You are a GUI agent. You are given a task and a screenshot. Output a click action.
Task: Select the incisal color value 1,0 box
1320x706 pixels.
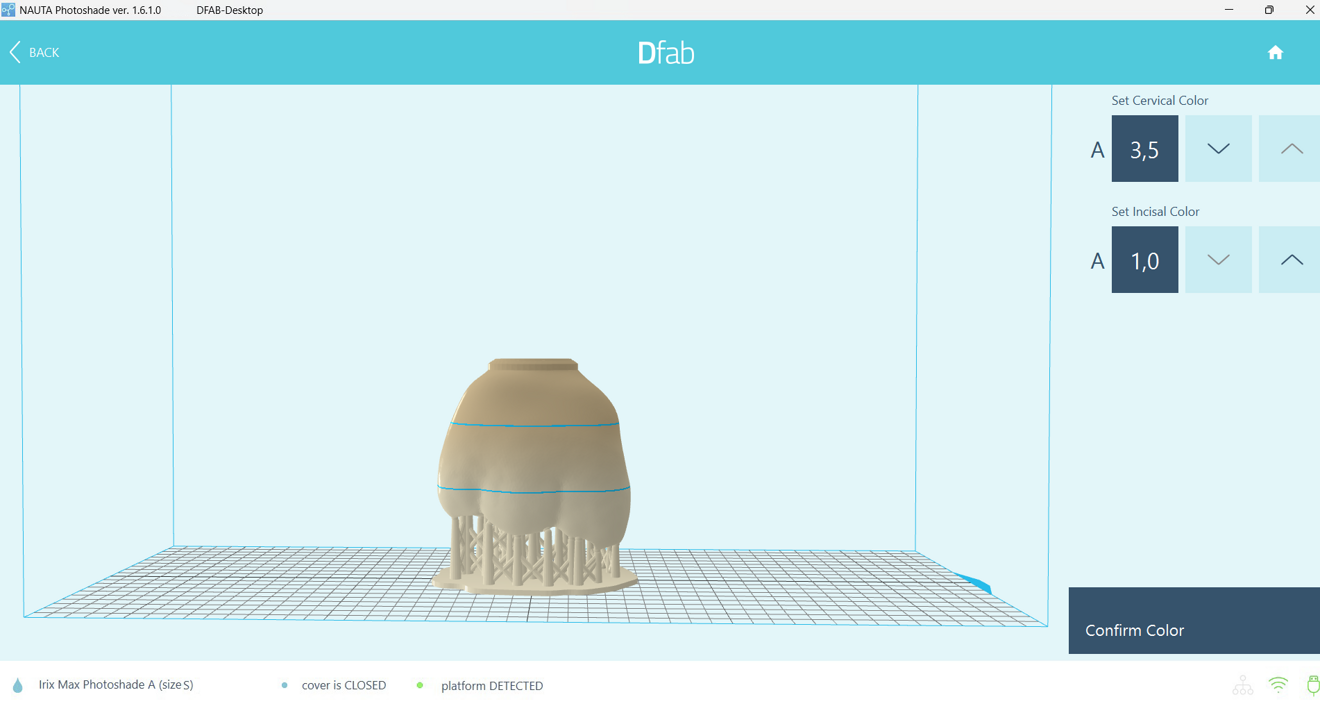click(1144, 260)
